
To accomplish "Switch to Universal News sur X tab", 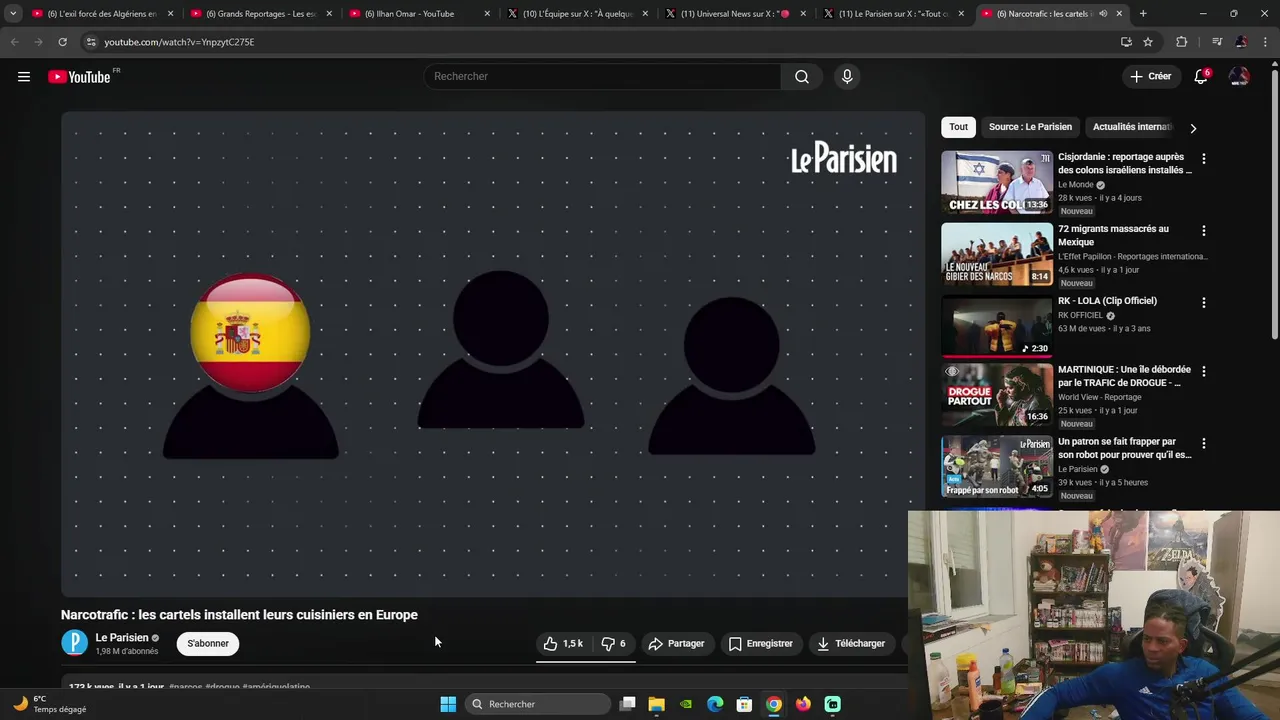I will point(735,14).
